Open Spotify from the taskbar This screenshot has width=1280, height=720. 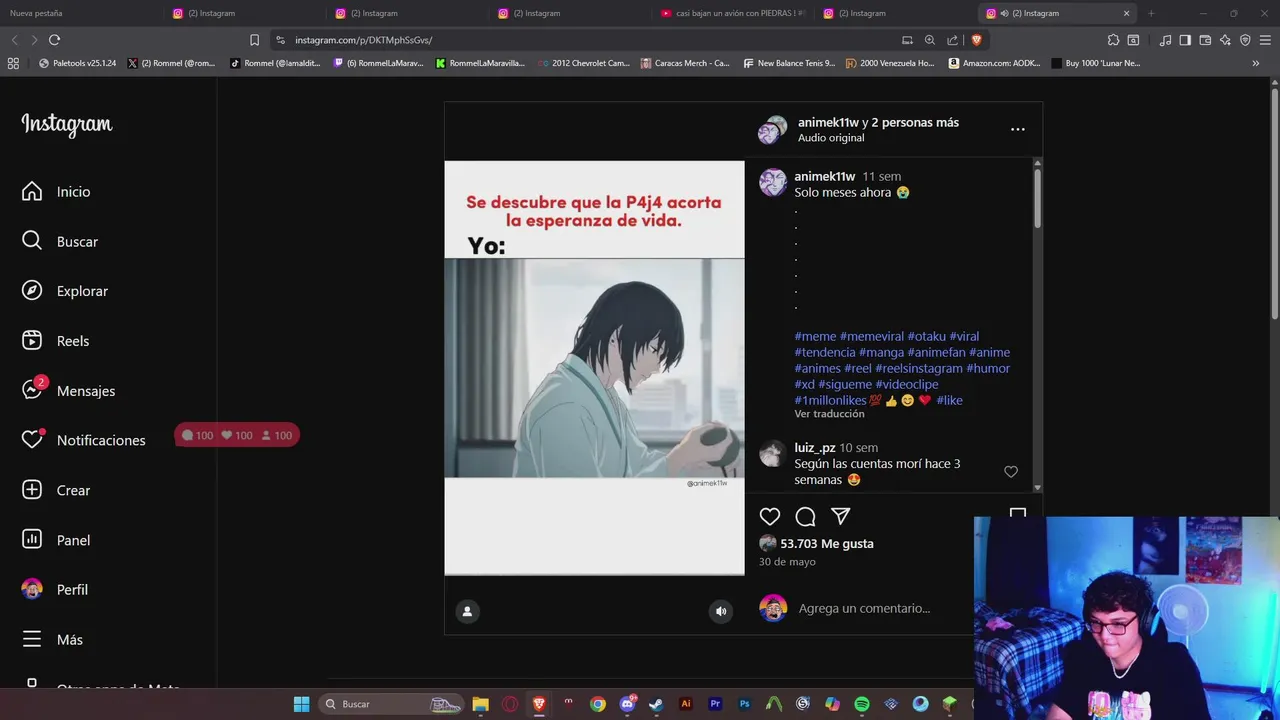pyautogui.click(x=862, y=704)
